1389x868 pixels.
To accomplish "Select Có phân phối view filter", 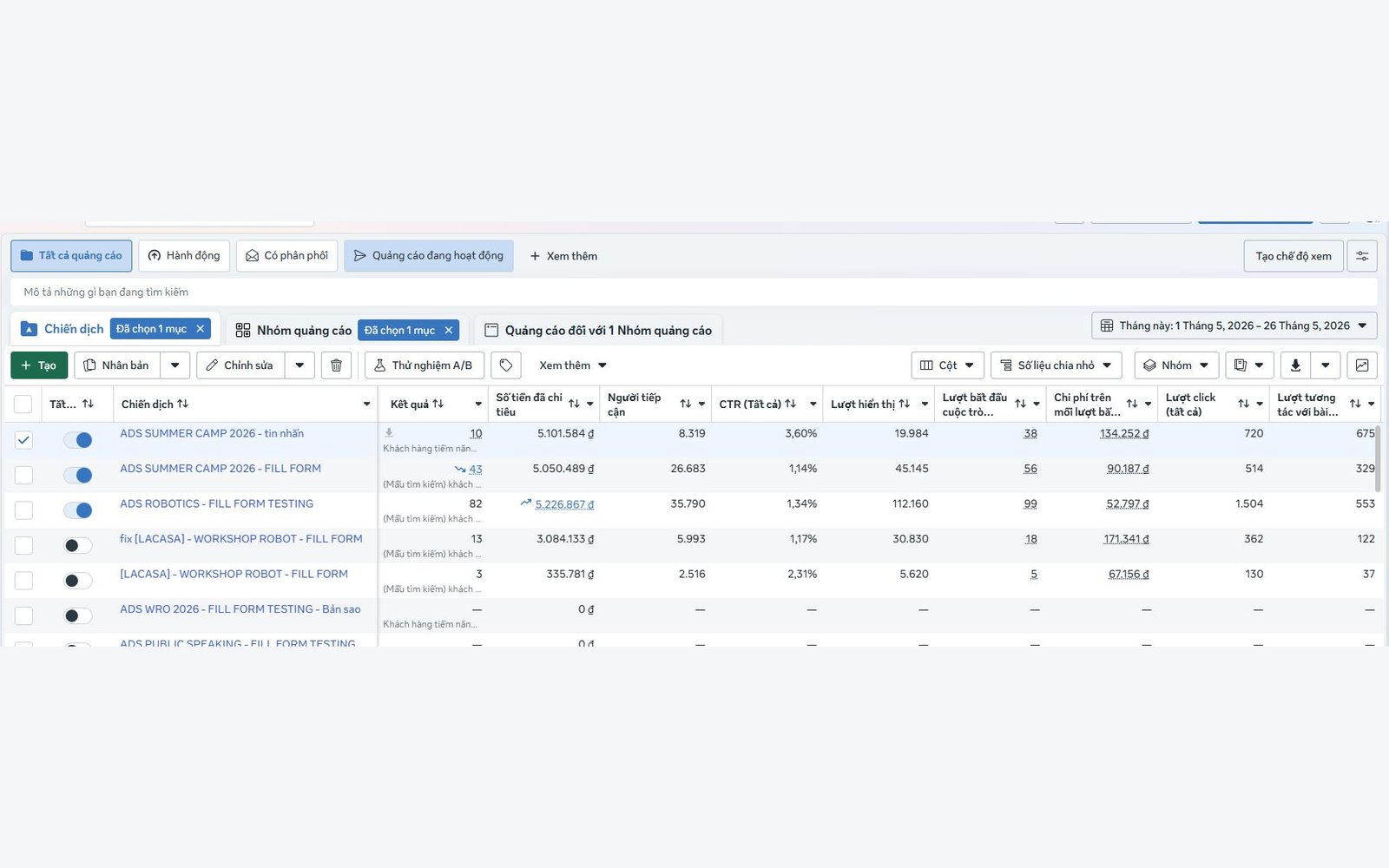I will click(x=286, y=256).
